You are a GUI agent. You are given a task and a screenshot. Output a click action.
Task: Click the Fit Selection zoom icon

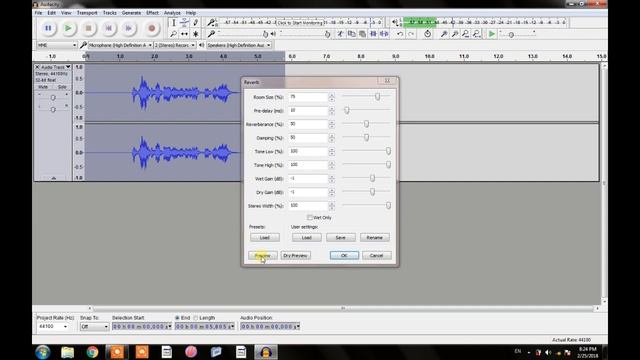click(466, 34)
